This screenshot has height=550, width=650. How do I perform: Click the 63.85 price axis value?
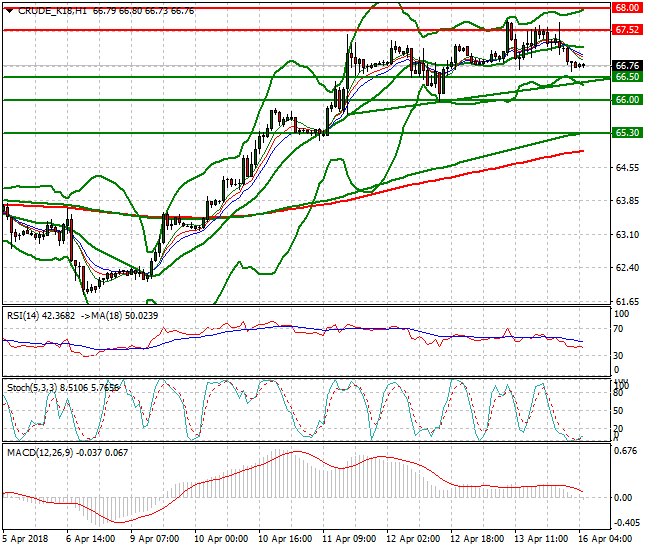coord(627,201)
